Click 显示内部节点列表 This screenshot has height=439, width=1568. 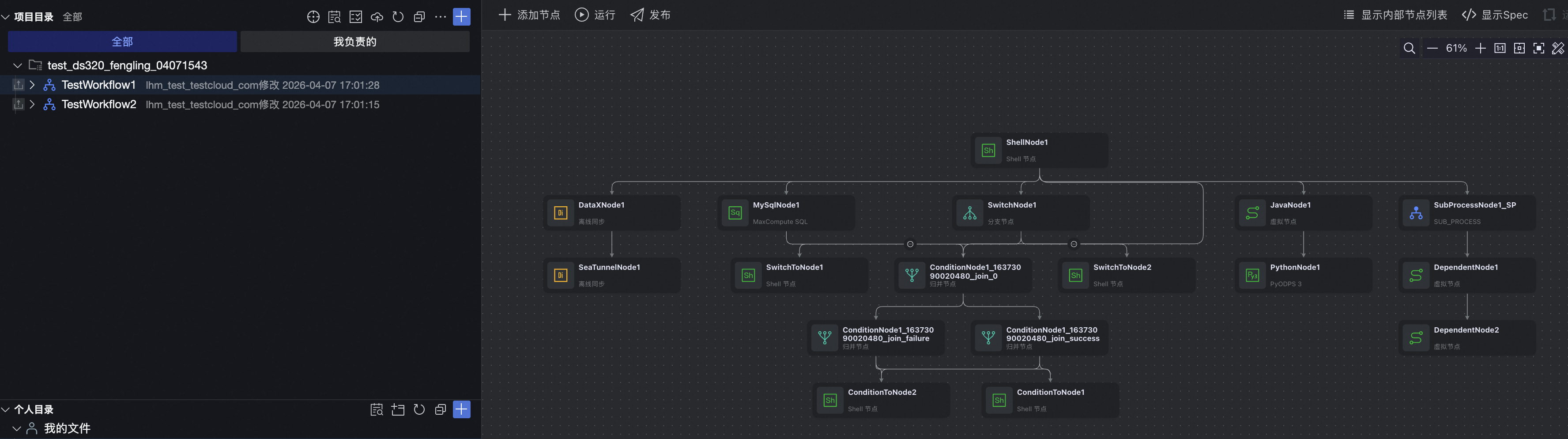pos(1395,15)
